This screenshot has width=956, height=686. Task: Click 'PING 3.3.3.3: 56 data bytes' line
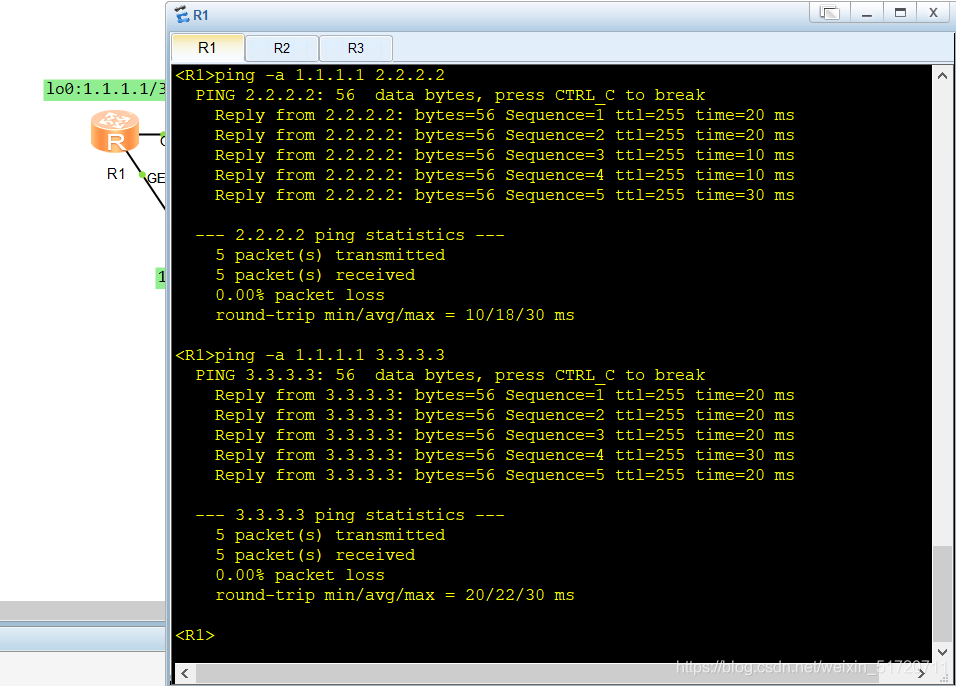coord(450,375)
